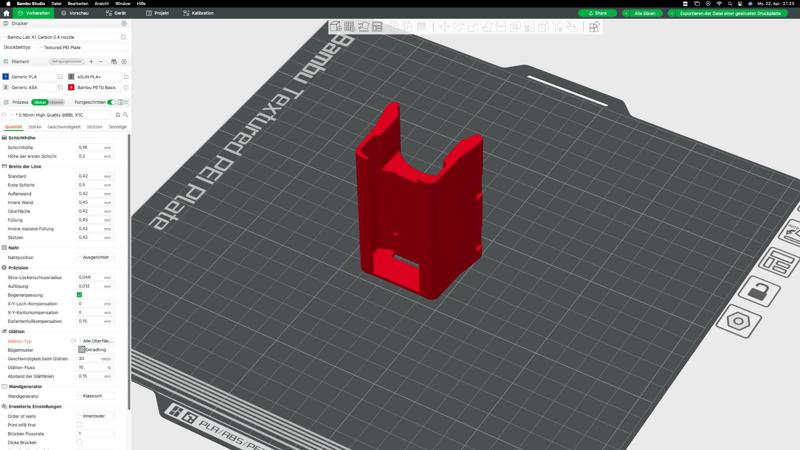
Task: Click the compare presets icon beside Fortgeschritten
Action: [121, 102]
